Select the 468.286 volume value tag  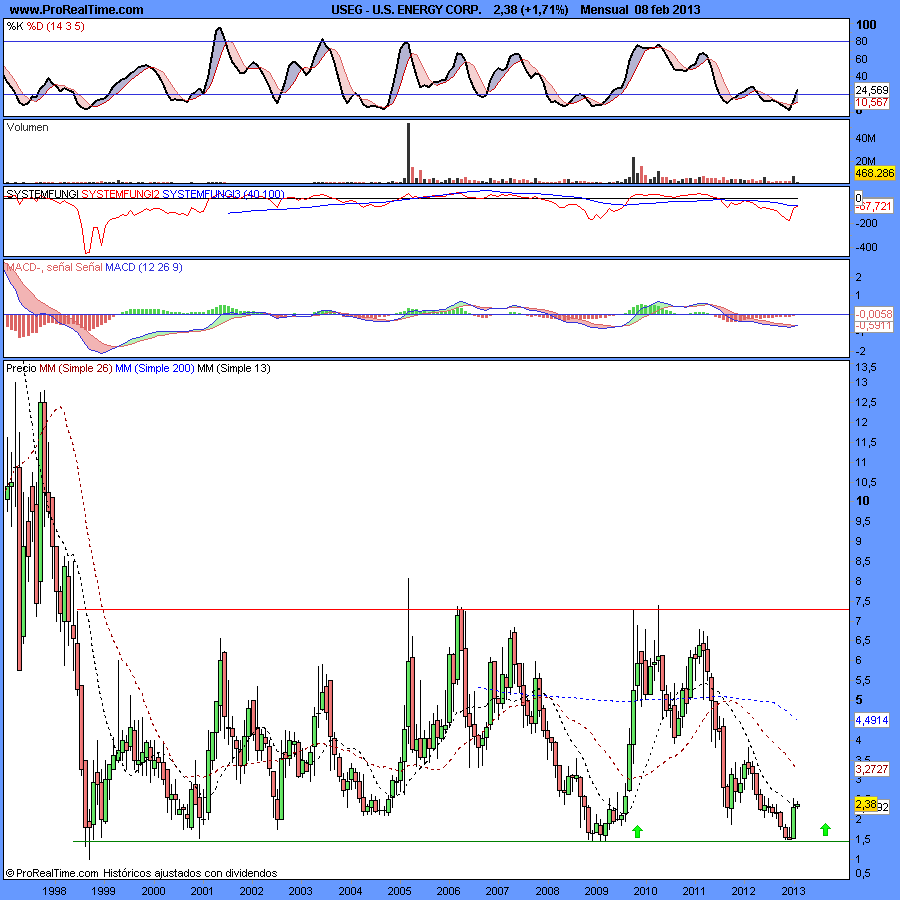click(x=874, y=173)
